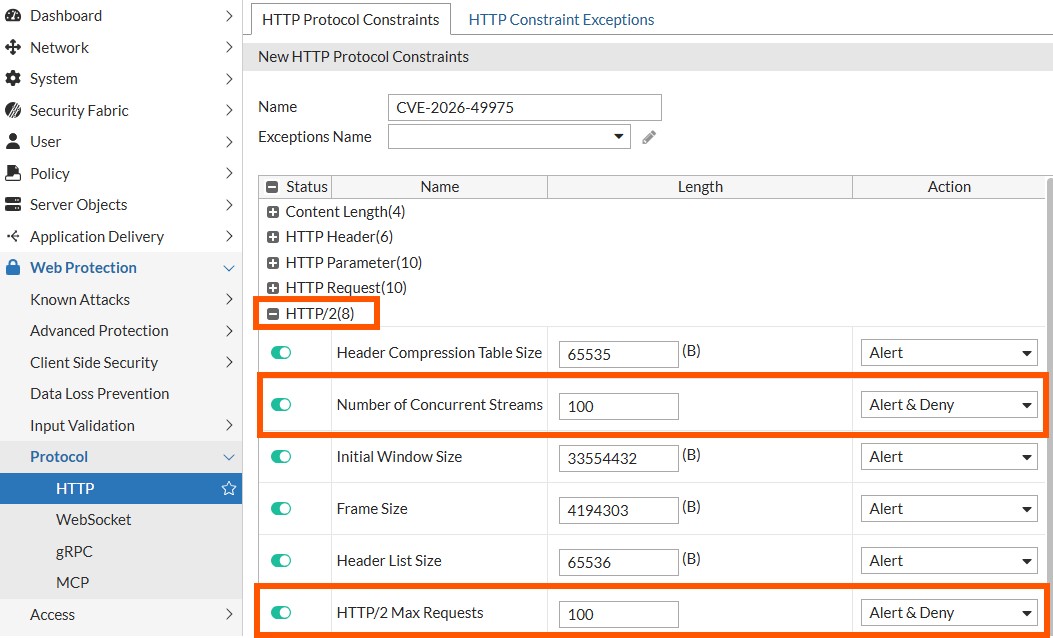Image resolution: width=1053 pixels, height=638 pixels.
Task: Open Input Validation submenu
Action: coord(121,425)
